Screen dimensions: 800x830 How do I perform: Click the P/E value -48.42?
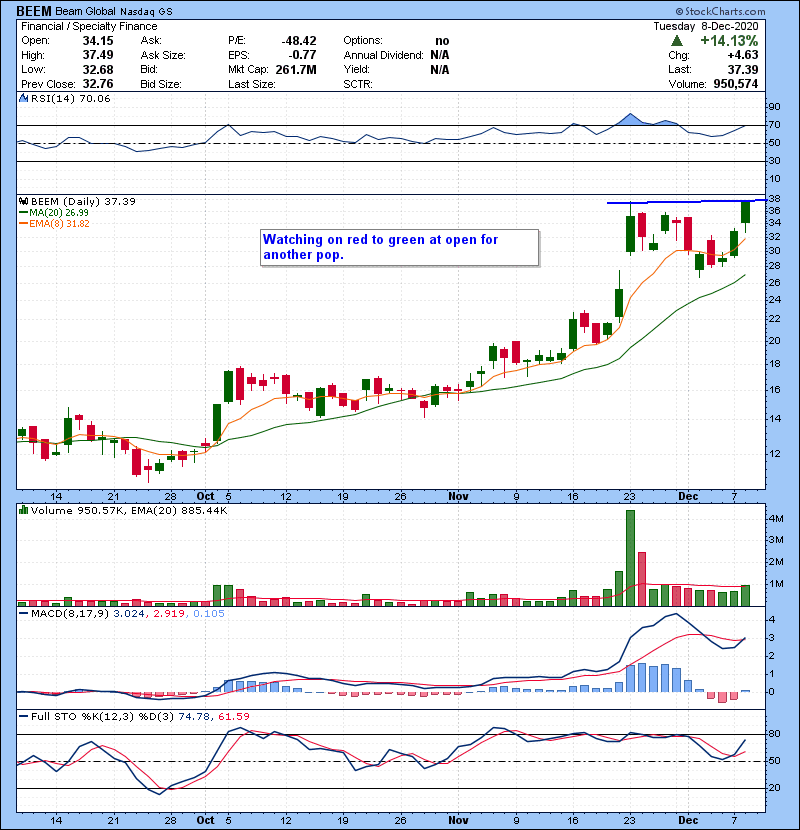point(299,41)
